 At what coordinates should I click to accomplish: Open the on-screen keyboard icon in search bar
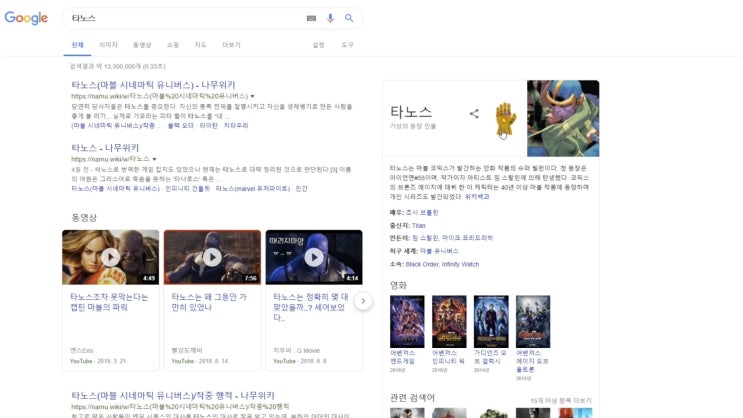[311, 18]
